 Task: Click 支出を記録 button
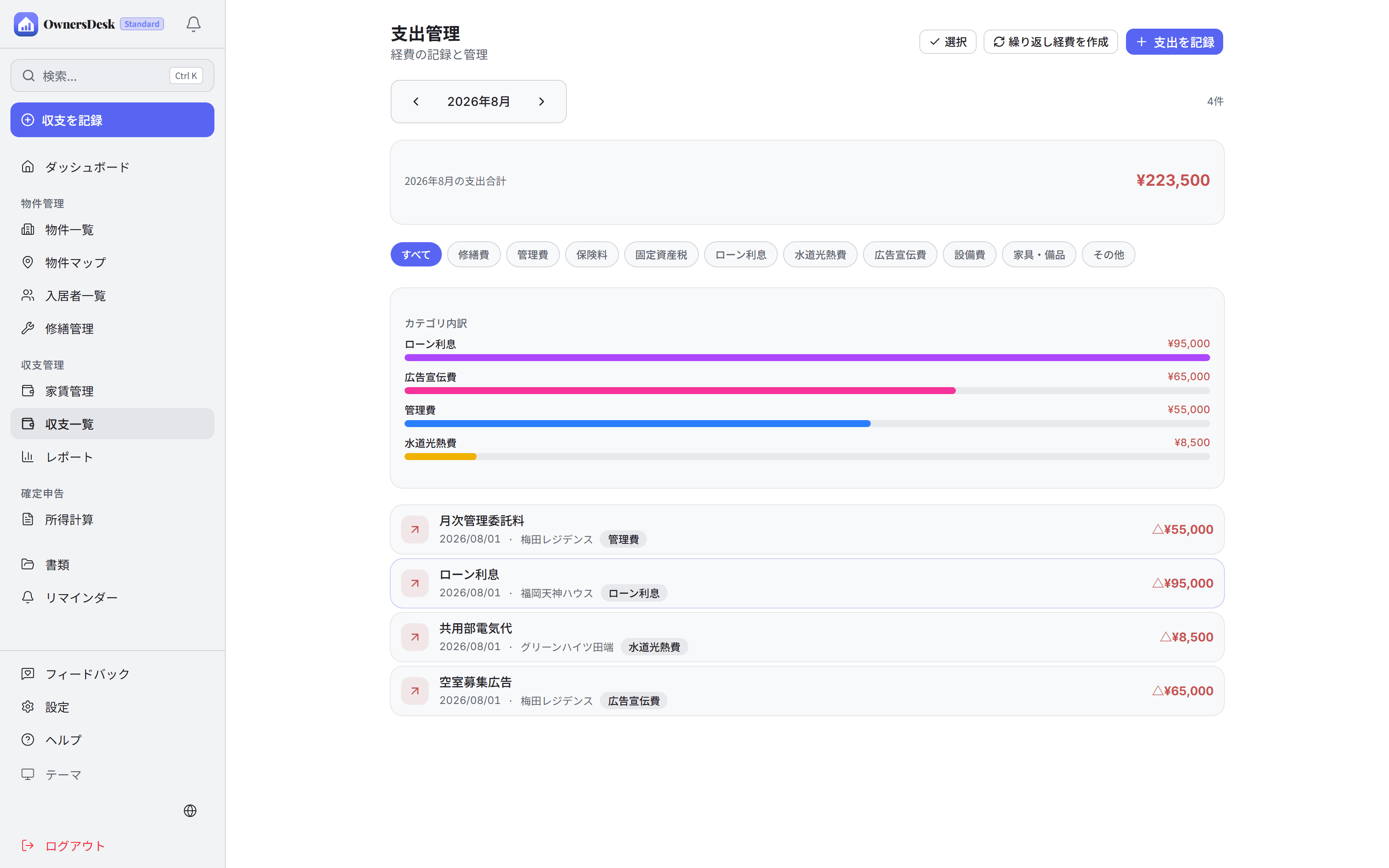pos(1174,42)
